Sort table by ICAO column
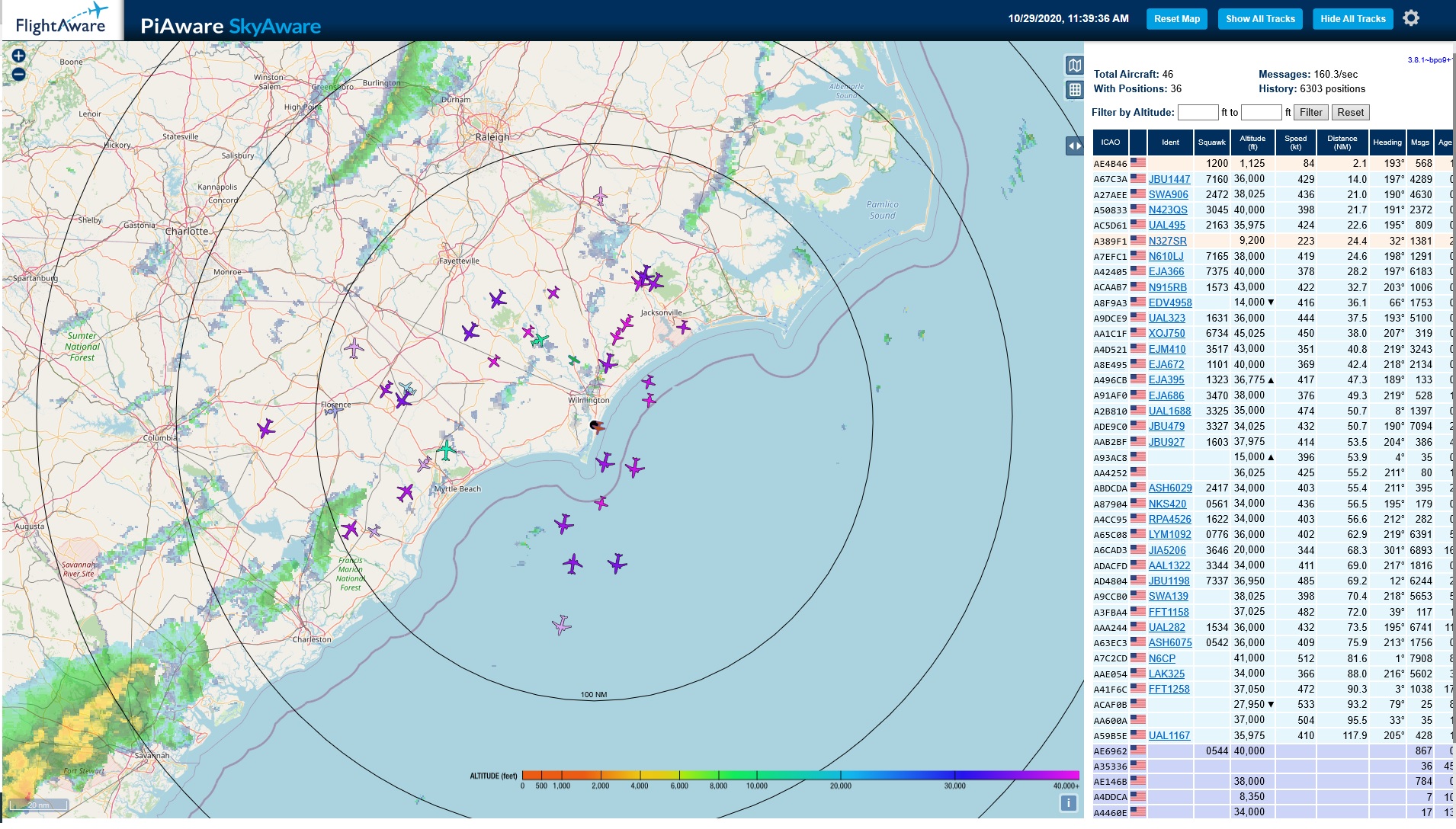Image resolution: width=1456 pixels, height=829 pixels. point(1111,142)
